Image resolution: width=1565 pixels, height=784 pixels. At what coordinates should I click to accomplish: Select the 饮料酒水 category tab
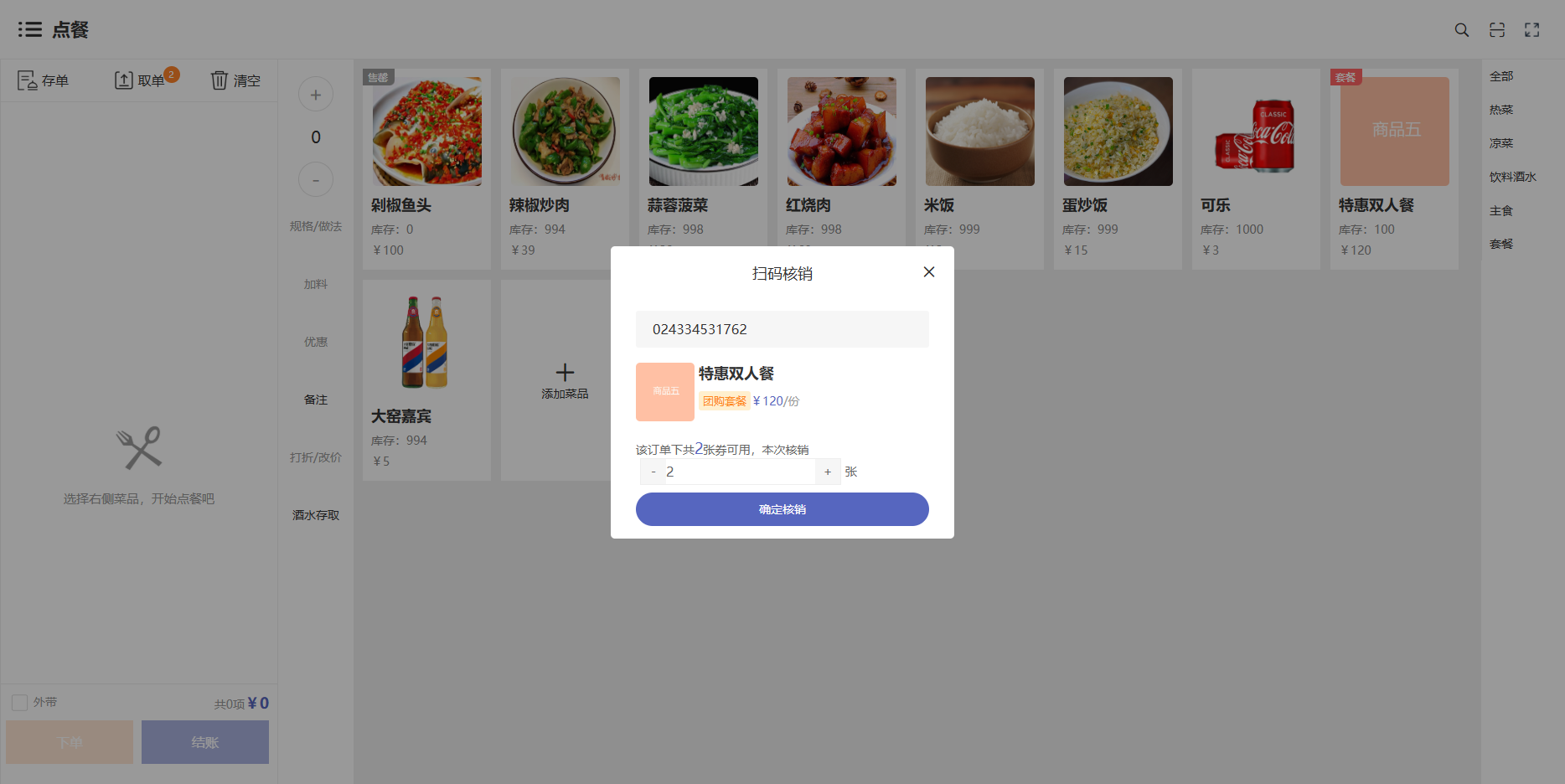click(x=1512, y=177)
